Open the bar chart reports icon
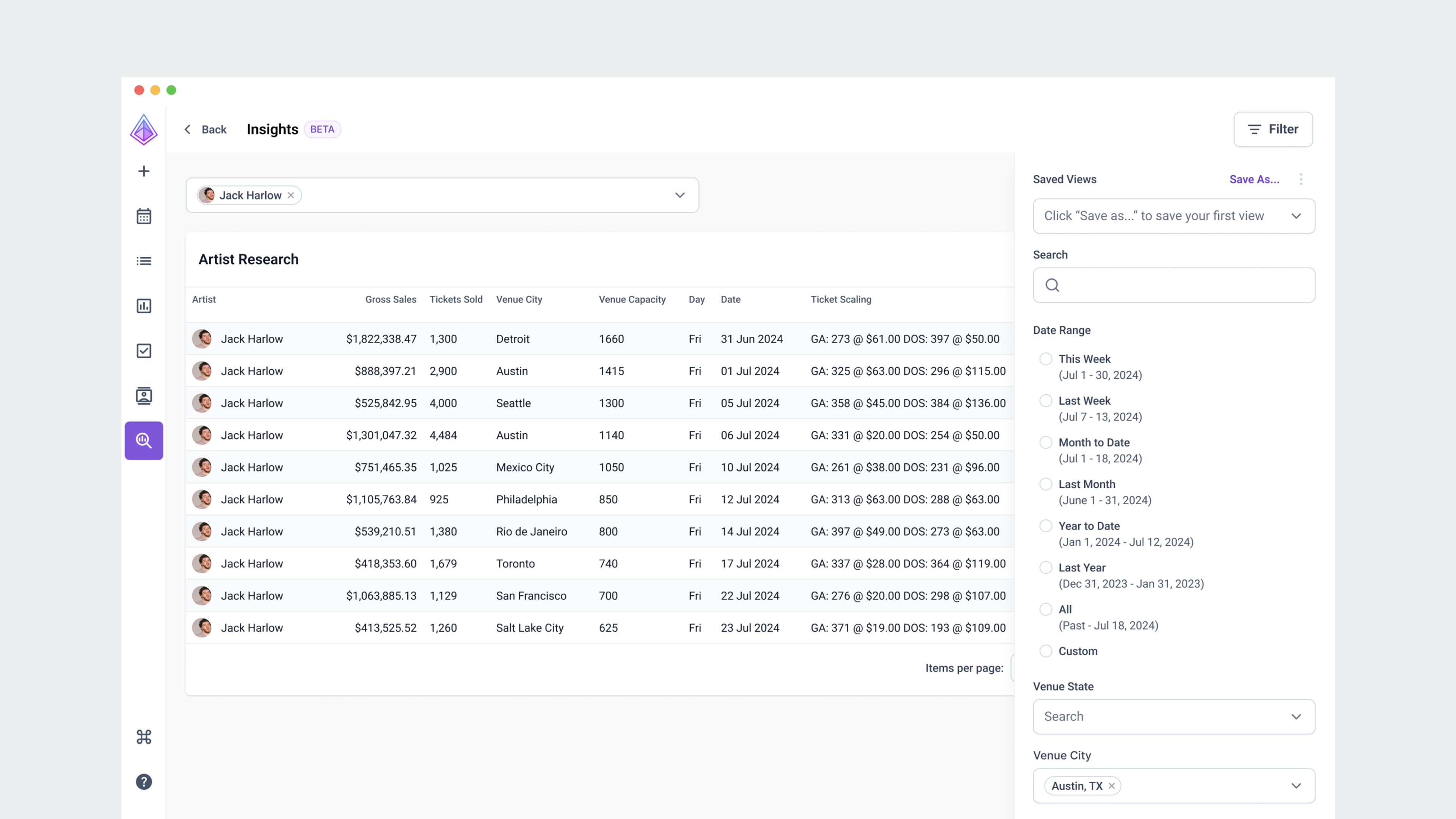 [x=144, y=306]
